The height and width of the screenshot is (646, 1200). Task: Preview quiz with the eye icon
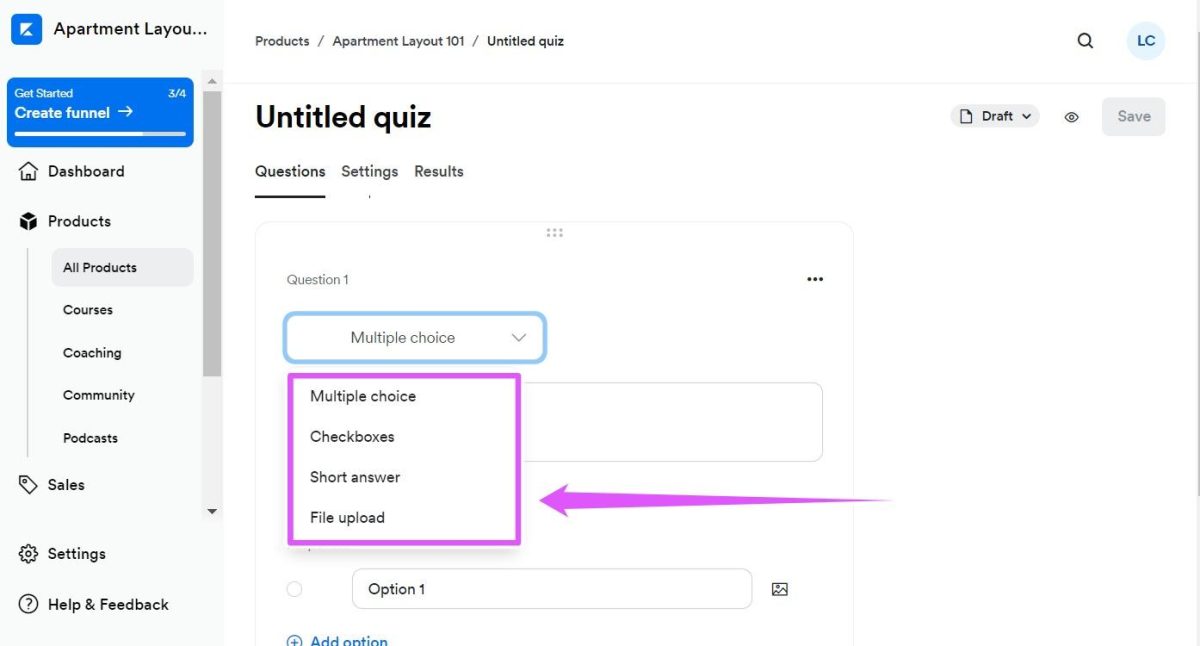(1071, 117)
